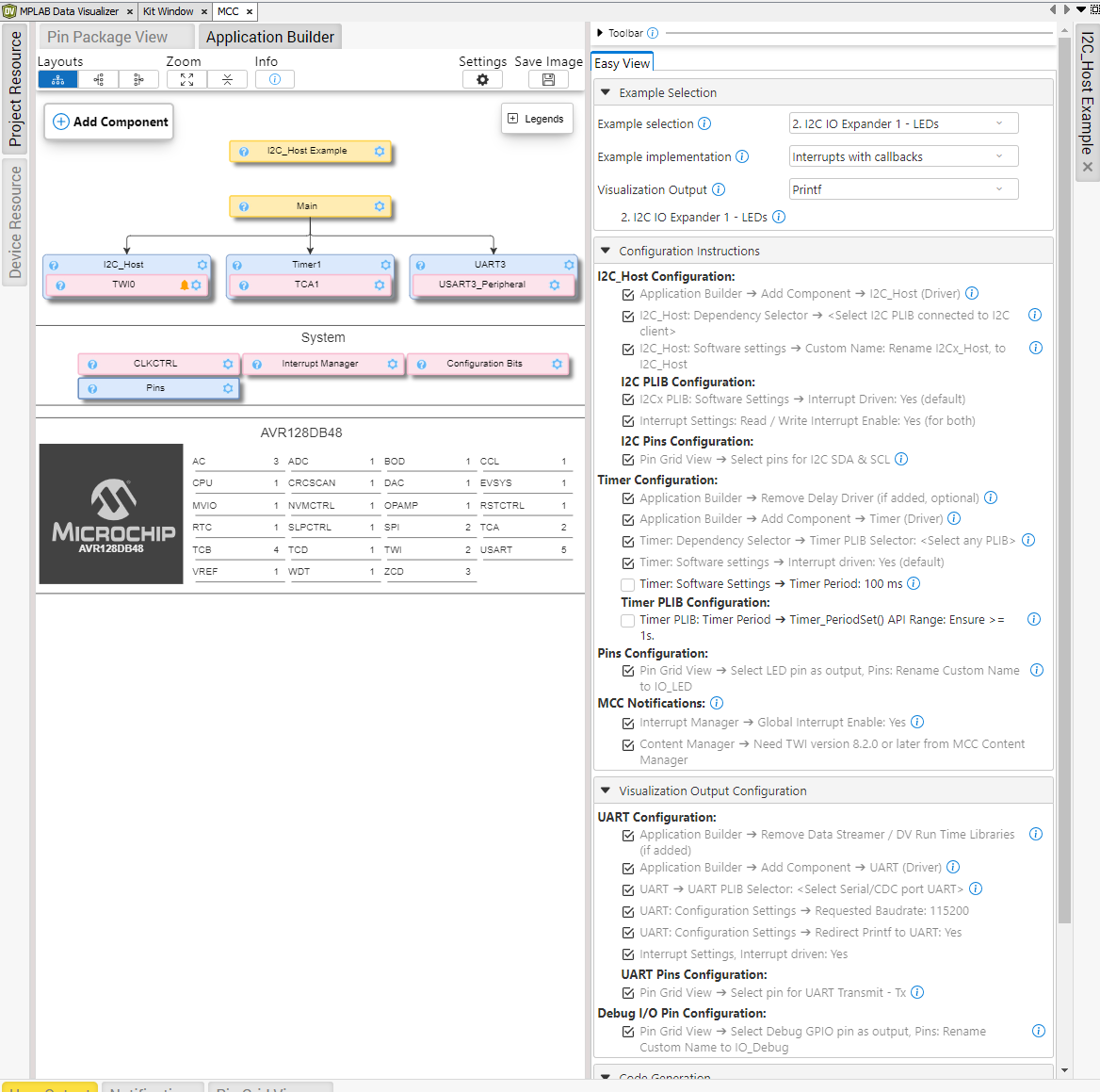Click the notification bell on TWI0
This screenshot has height=1092, width=1100.
click(185, 285)
